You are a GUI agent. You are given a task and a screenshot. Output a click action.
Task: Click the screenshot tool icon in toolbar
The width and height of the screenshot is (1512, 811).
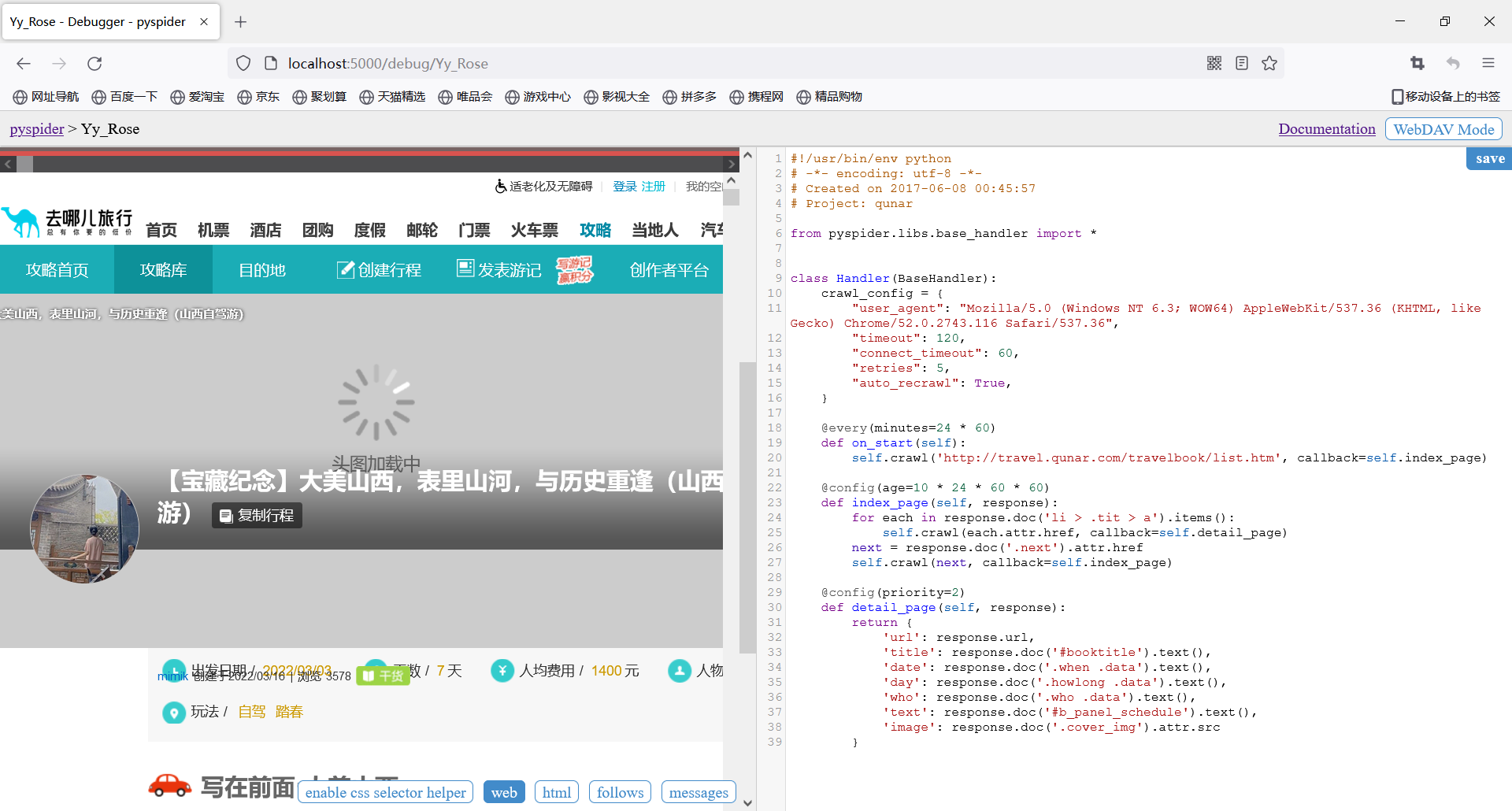[1418, 63]
